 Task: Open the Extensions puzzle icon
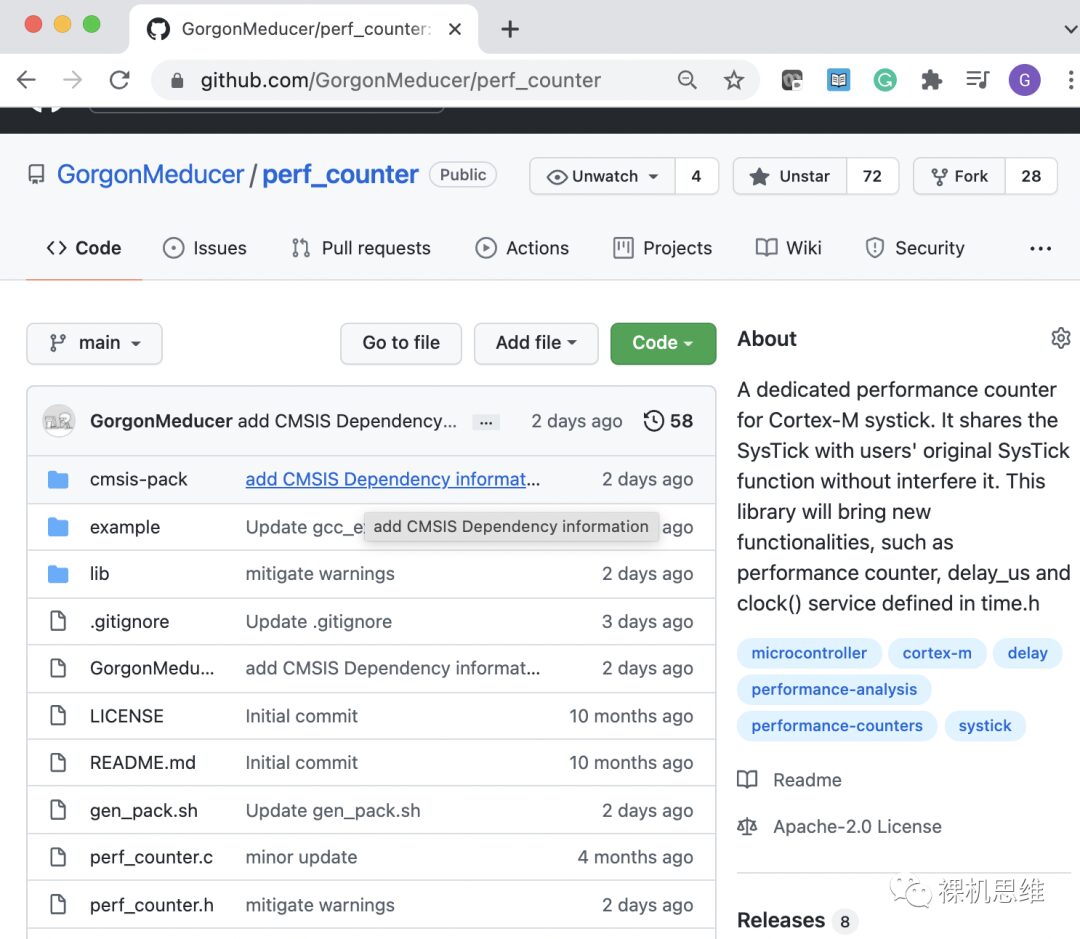[931, 80]
